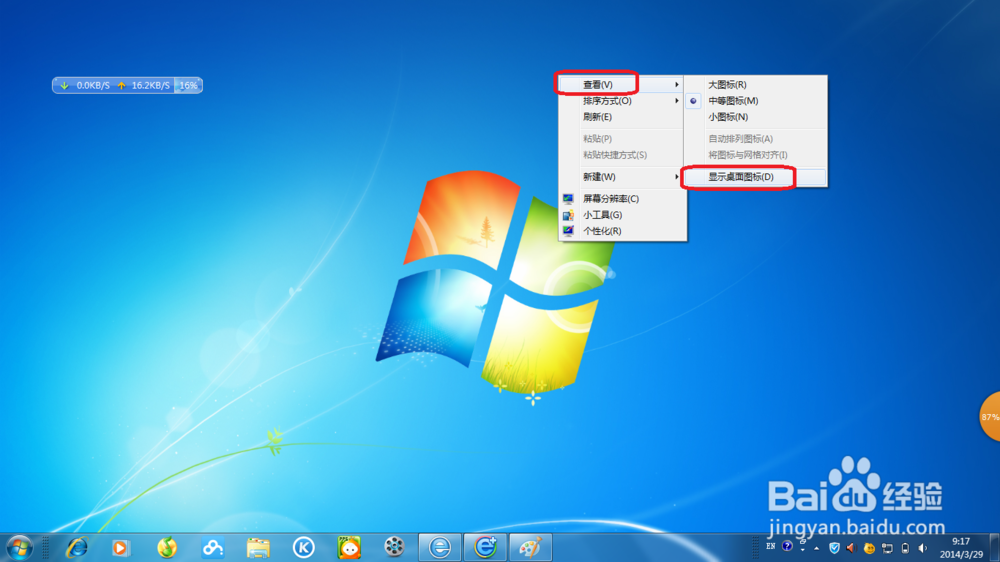Select 中等图标(M) medium icons
The image size is (1000, 562).
click(756, 101)
